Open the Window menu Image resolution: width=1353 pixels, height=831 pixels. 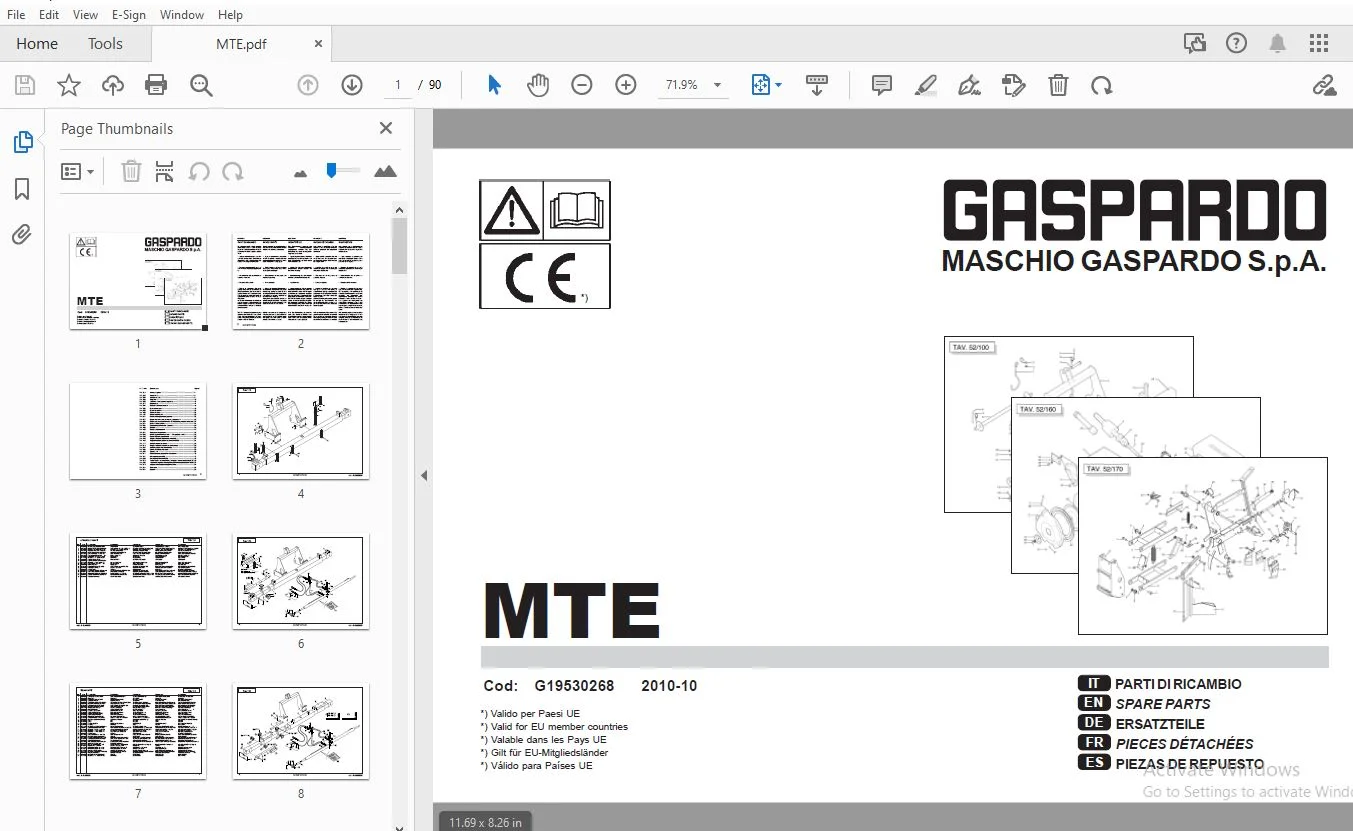[182, 15]
